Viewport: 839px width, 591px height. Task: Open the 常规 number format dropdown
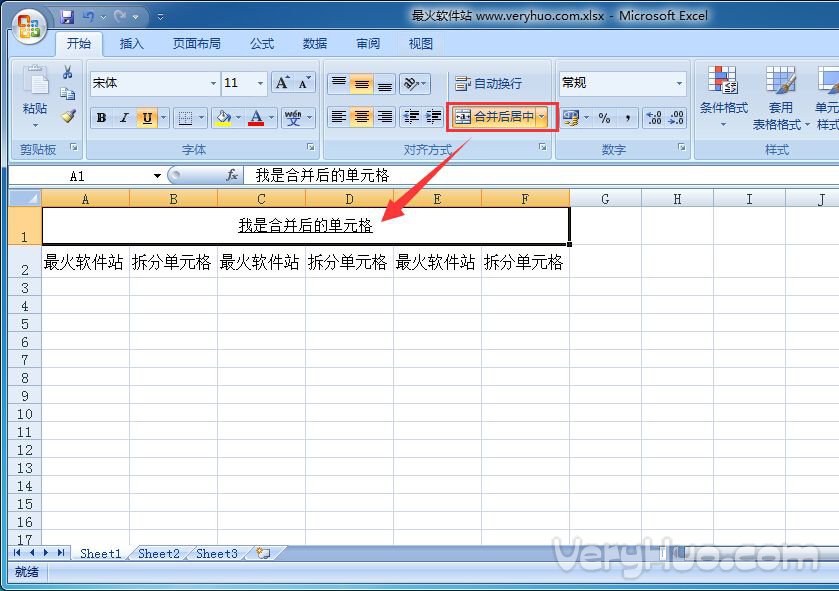point(679,83)
